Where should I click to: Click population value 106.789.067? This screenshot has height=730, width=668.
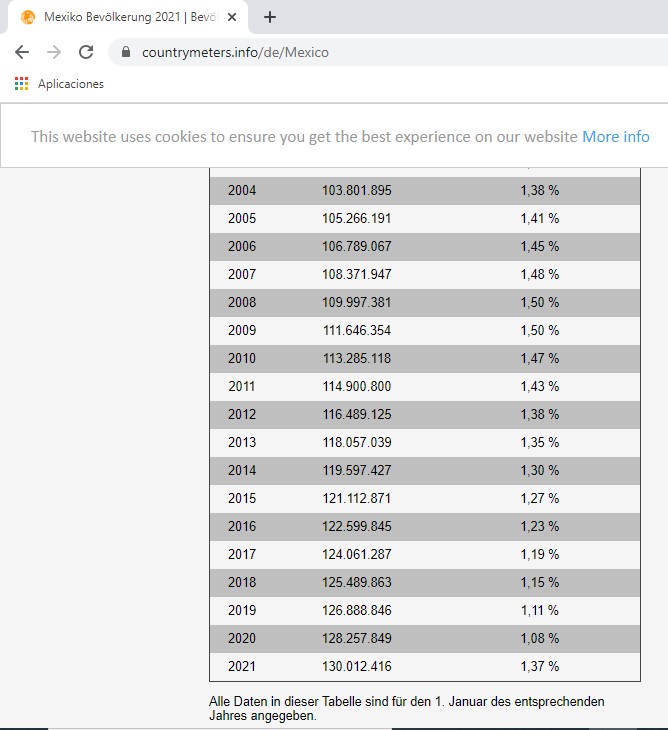pyautogui.click(x=357, y=246)
